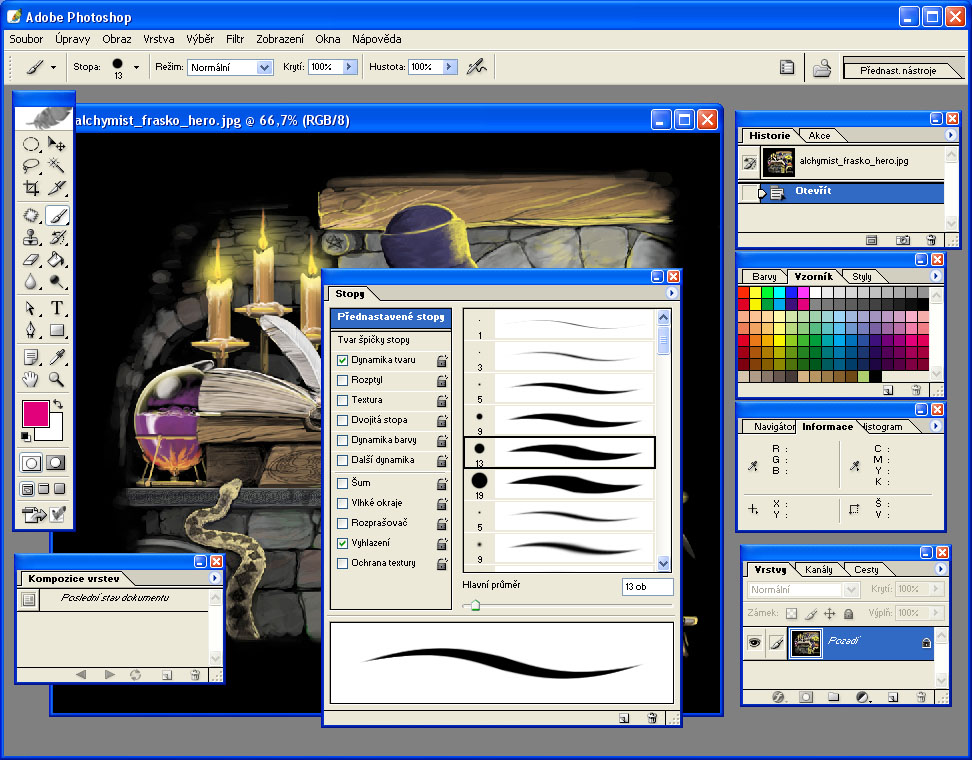This screenshot has height=760, width=972.
Task: Click the Přednast. nástroje palette well tab
Action: (898, 70)
